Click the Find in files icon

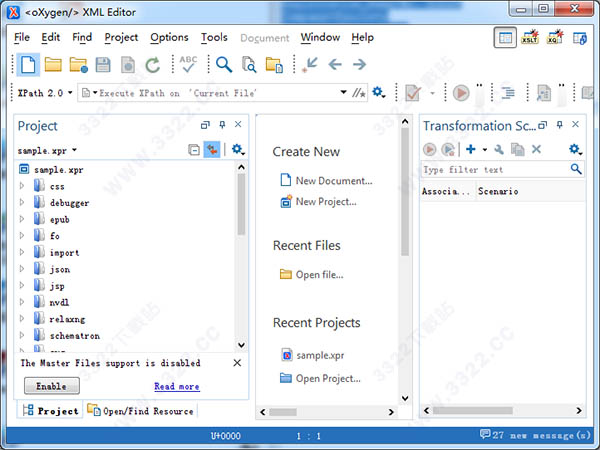[x=249, y=64]
